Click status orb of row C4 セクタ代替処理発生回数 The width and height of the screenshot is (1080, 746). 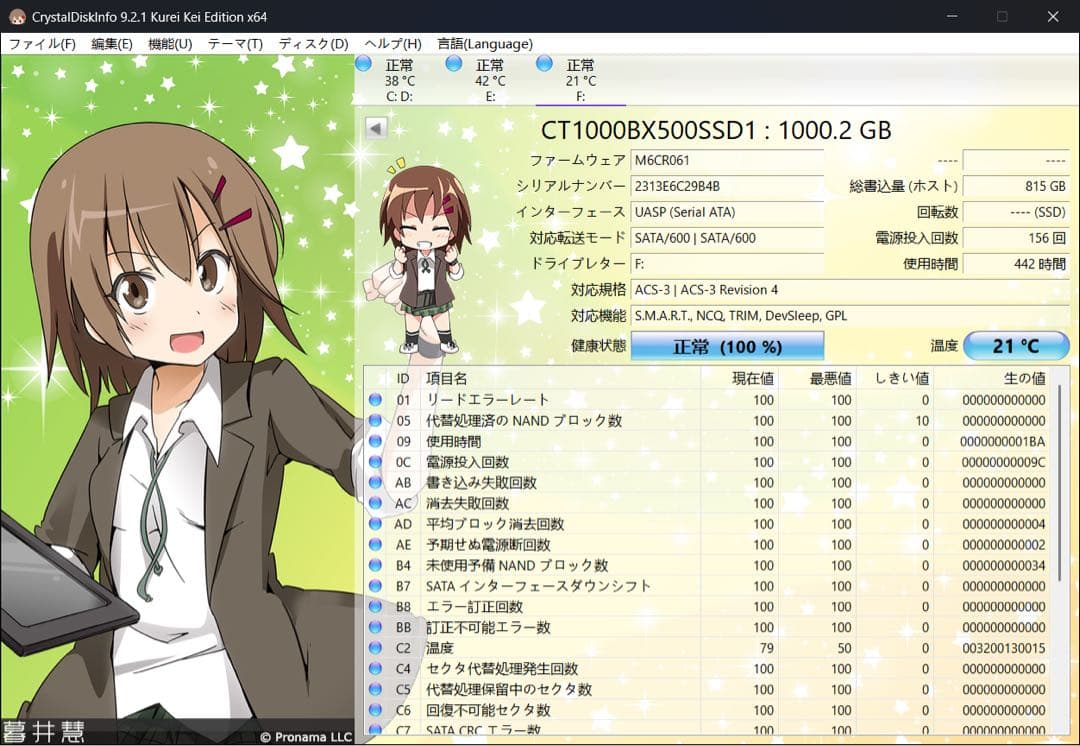pos(375,668)
